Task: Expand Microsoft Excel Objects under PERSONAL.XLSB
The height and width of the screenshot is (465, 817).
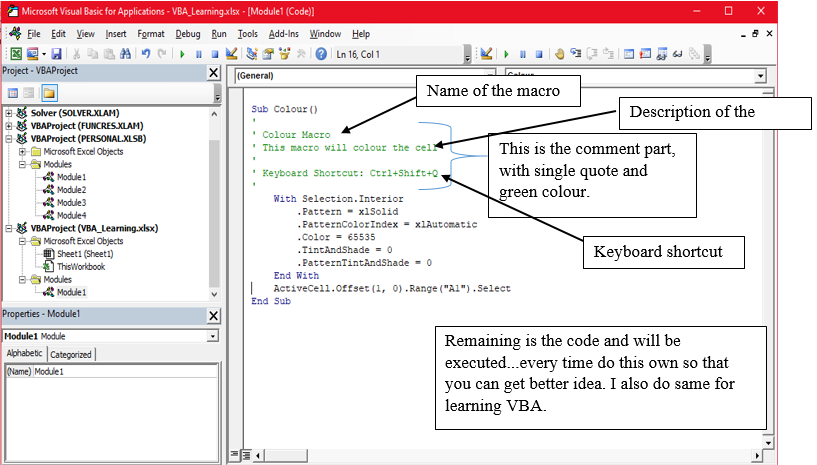Action: (x=22, y=152)
